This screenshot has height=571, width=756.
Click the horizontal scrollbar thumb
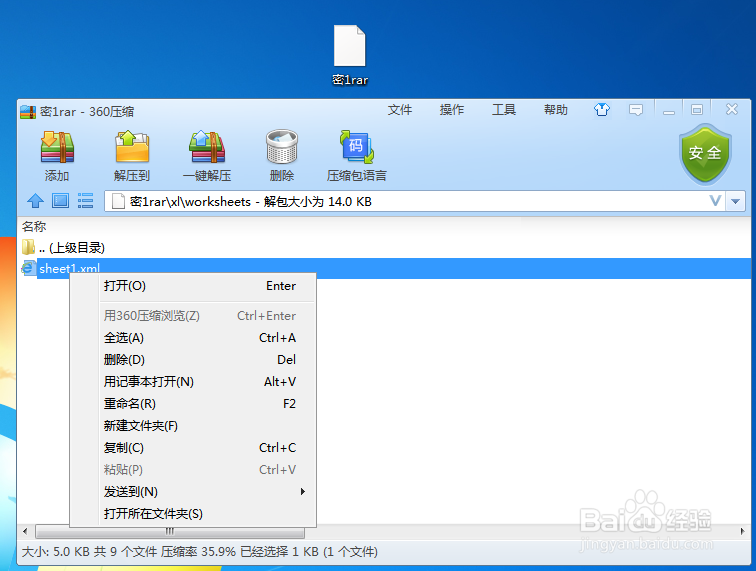click(x=170, y=531)
